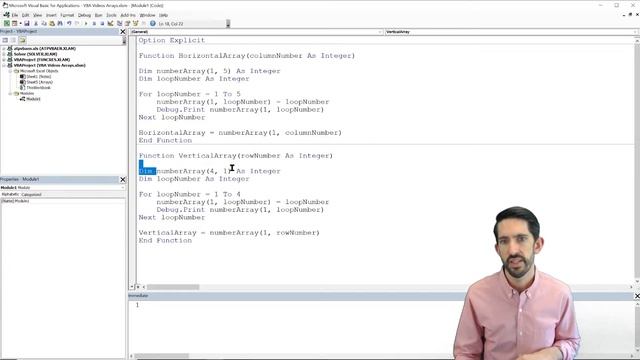This screenshot has width=640, height=360.
Task: Click the Paste toolbar icon
Action: tap(52, 24)
